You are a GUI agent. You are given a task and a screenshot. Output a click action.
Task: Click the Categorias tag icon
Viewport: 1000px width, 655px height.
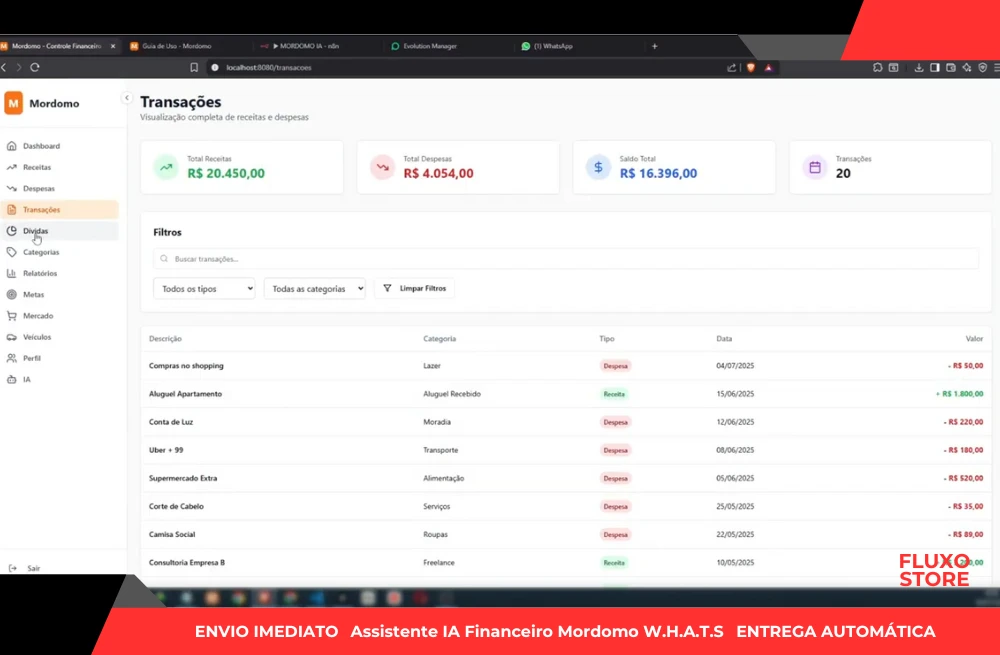(x=12, y=252)
